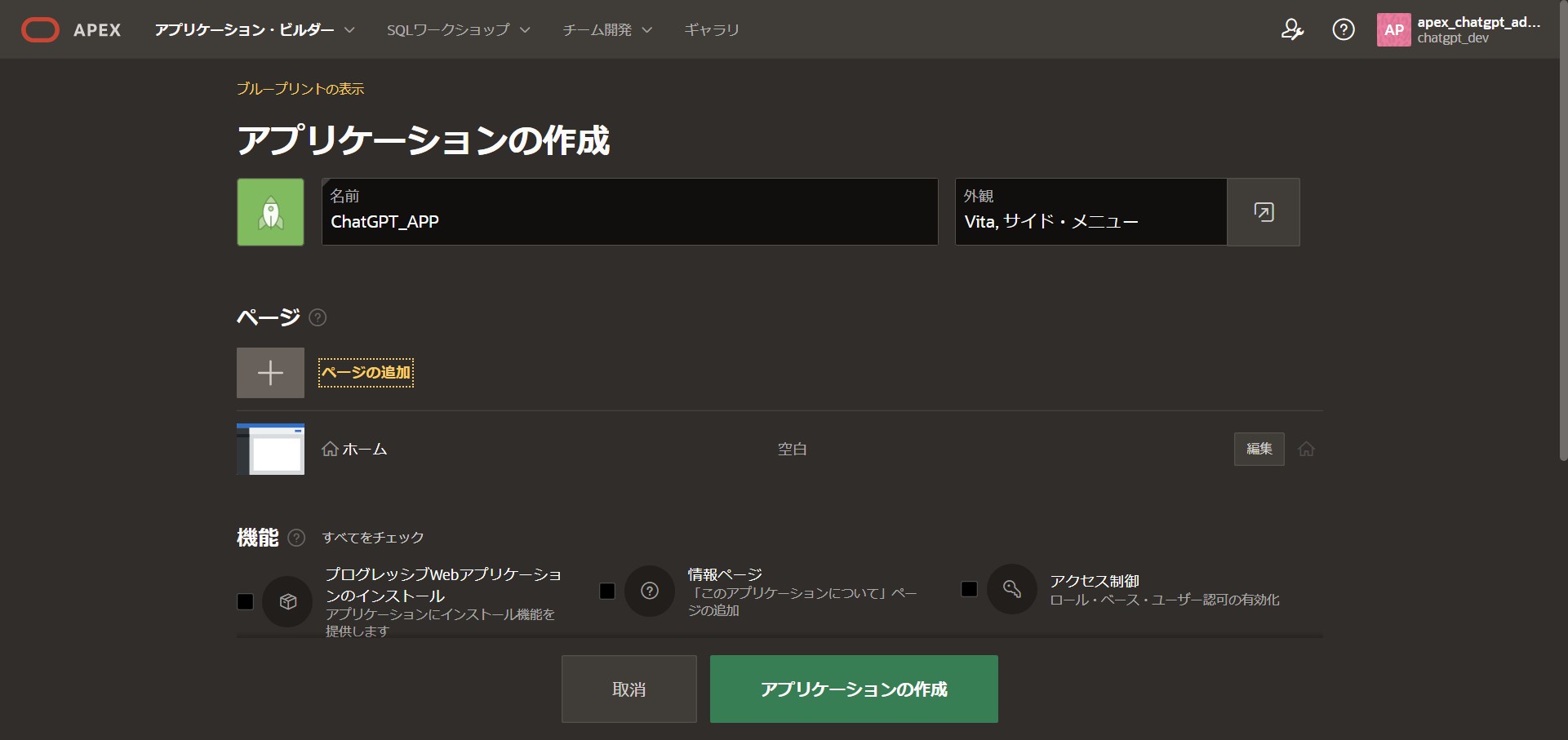Click the Progressive Web App cube icon
Screen dimensions: 1568x740
tap(287, 601)
